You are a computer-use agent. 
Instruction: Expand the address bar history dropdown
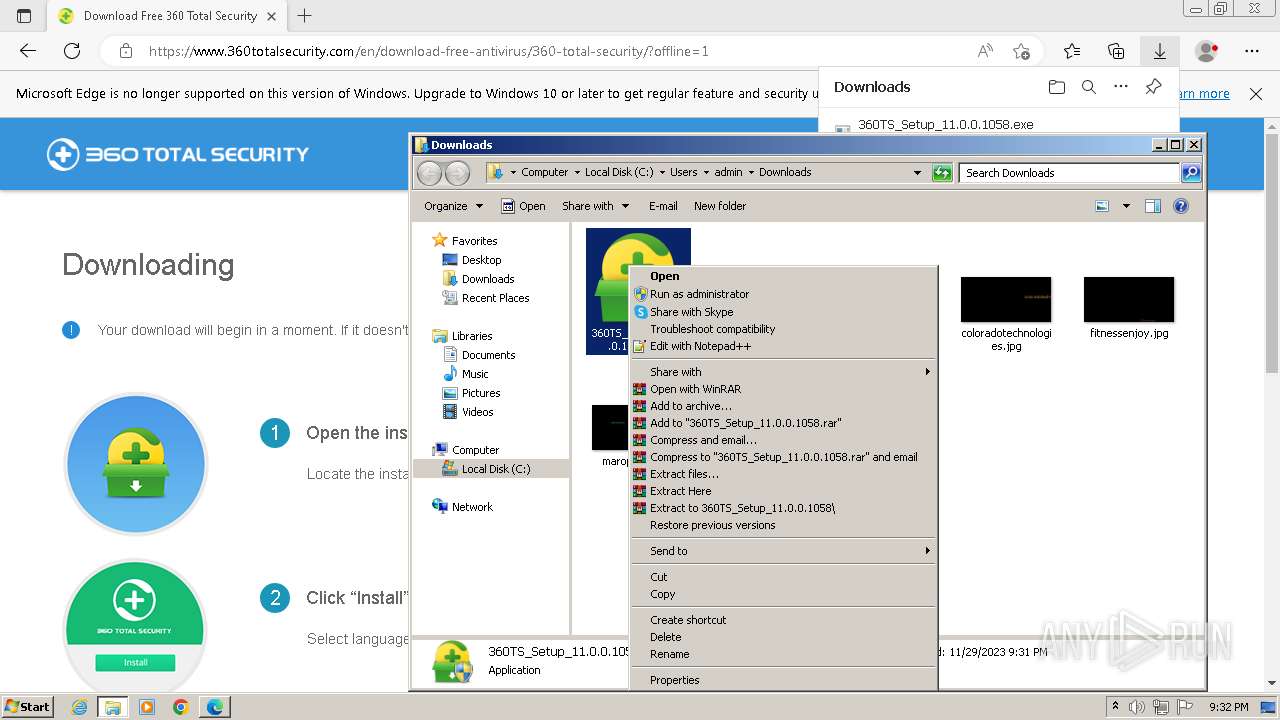tap(917, 173)
